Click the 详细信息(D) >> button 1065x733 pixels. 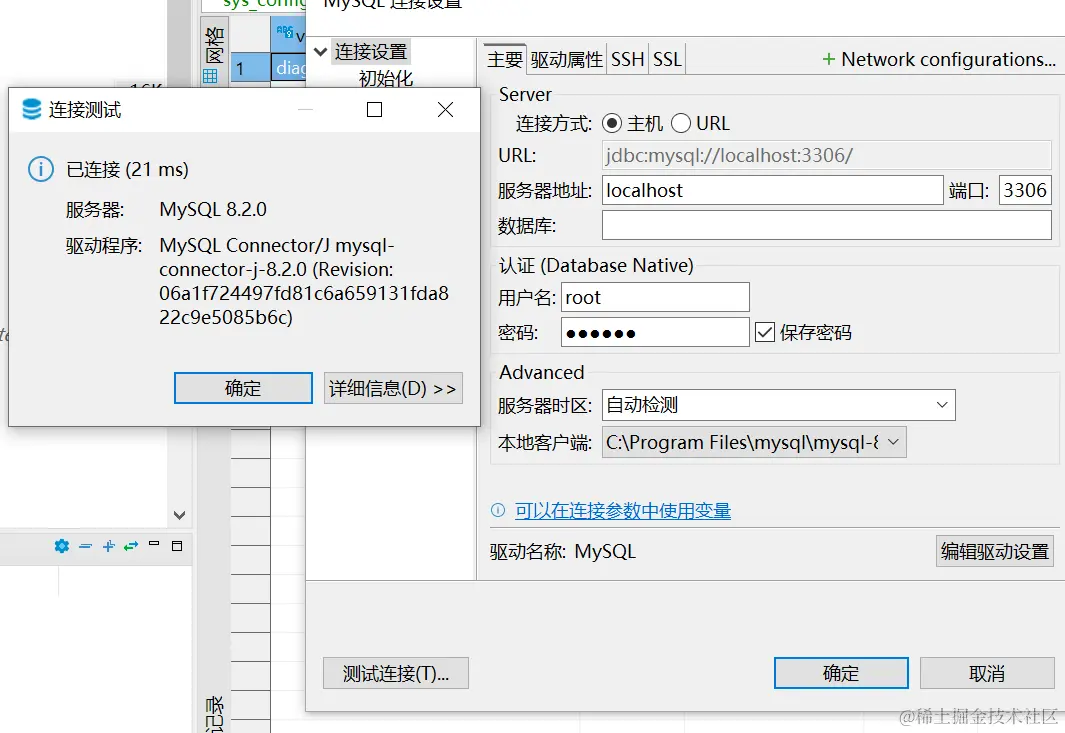[x=393, y=388]
